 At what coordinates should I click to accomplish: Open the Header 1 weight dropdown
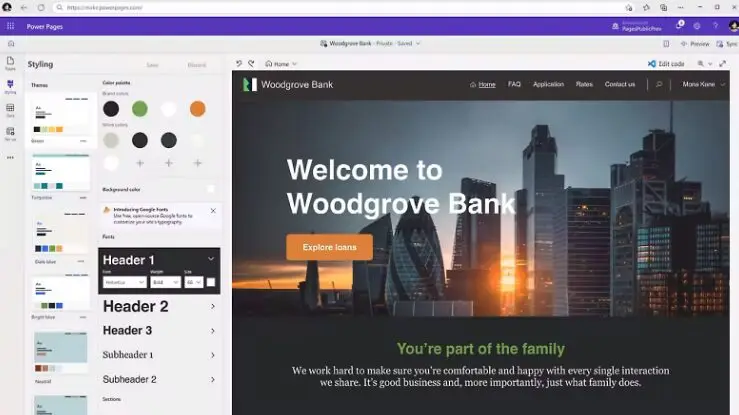tap(165, 282)
